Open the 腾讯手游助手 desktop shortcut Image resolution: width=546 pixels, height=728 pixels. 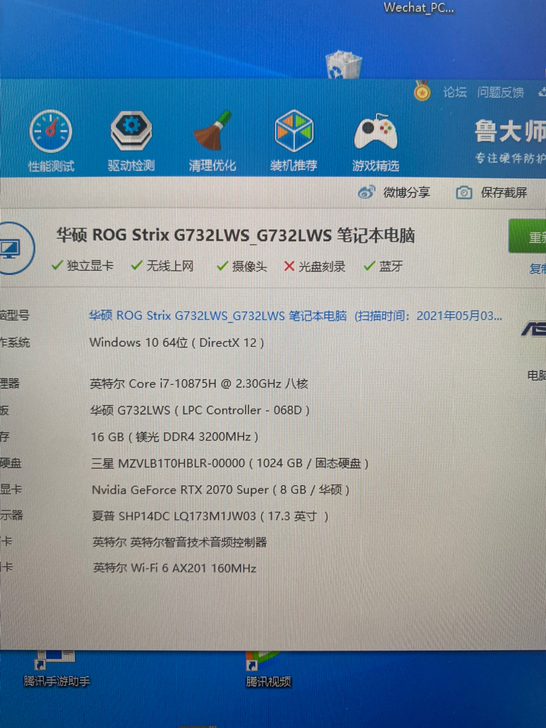coord(56,670)
